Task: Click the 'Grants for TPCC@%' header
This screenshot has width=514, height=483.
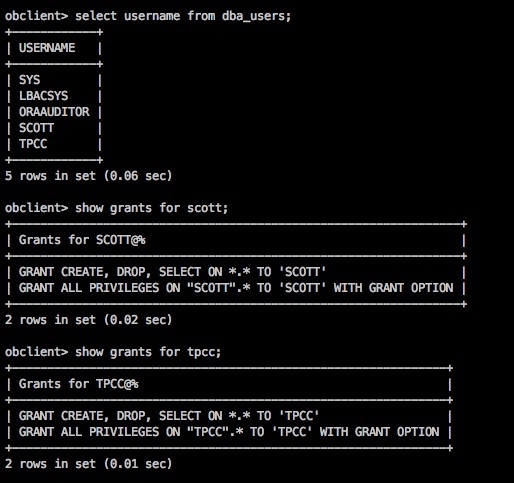Action: [x=79, y=384]
